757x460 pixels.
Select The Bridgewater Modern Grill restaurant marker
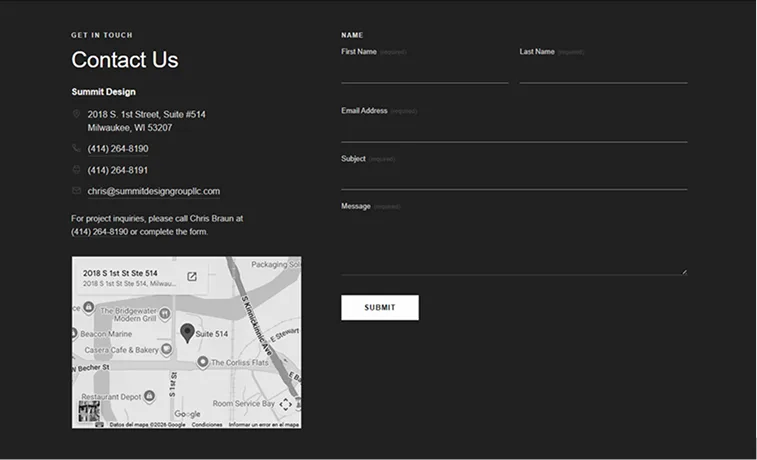click(165, 314)
